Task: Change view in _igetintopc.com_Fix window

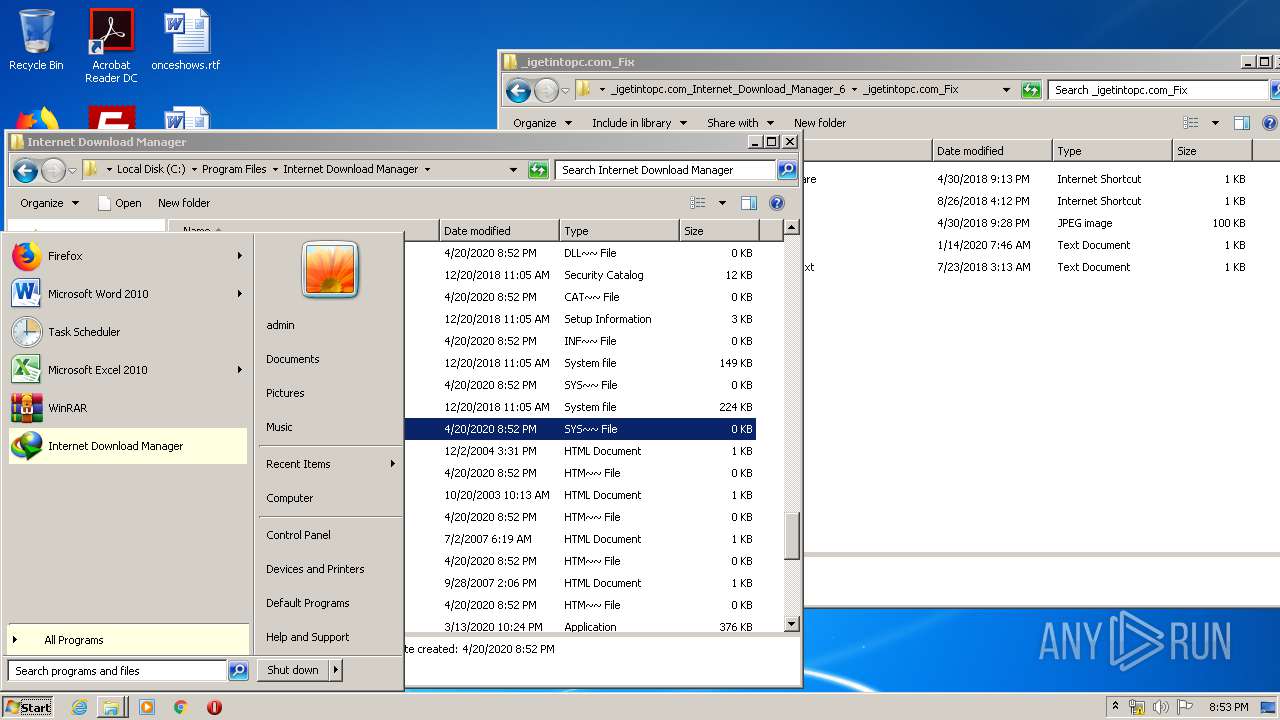Action: click(x=1191, y=123)
